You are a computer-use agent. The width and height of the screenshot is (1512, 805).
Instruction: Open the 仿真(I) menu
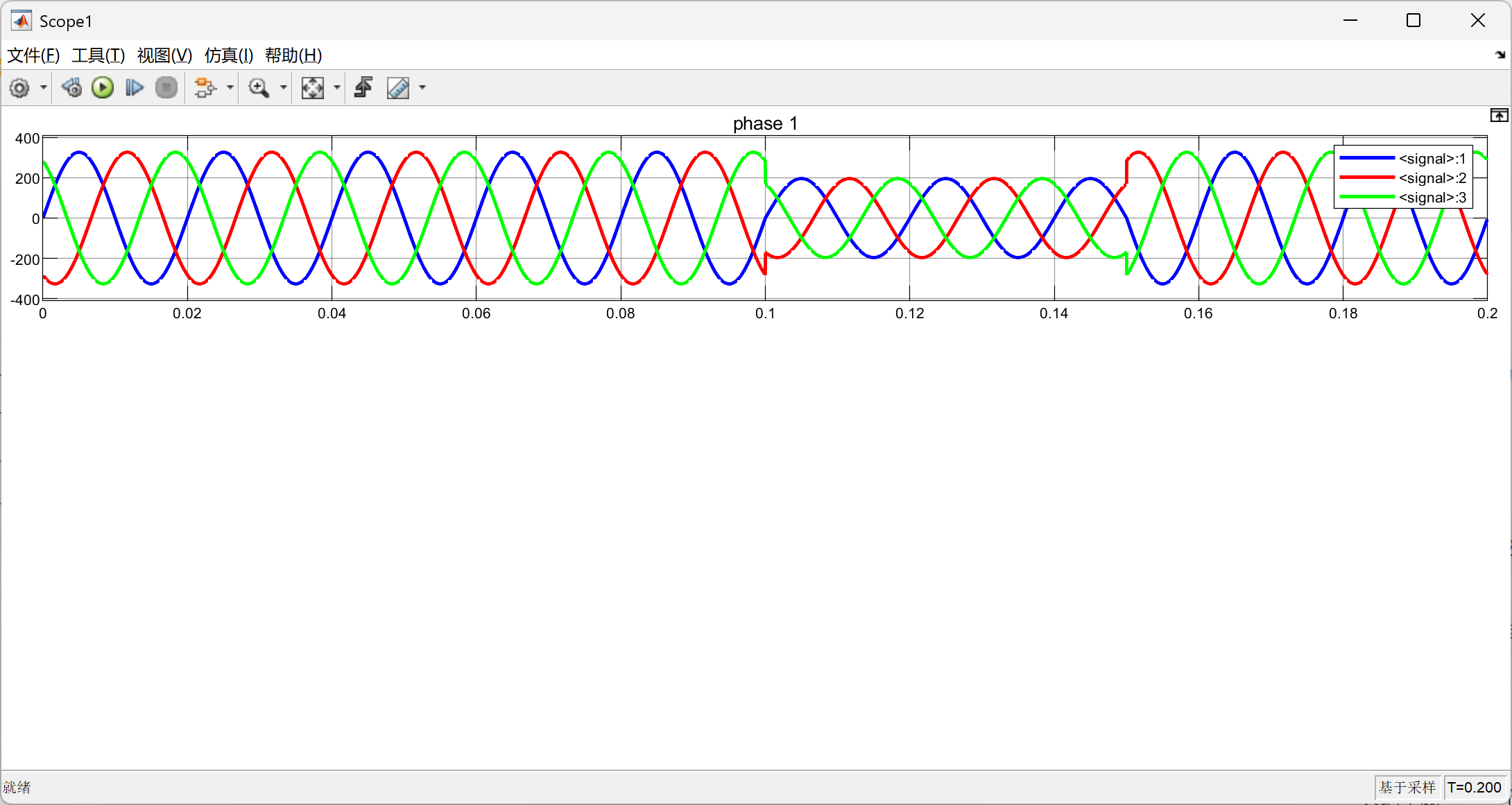point(228,55)
